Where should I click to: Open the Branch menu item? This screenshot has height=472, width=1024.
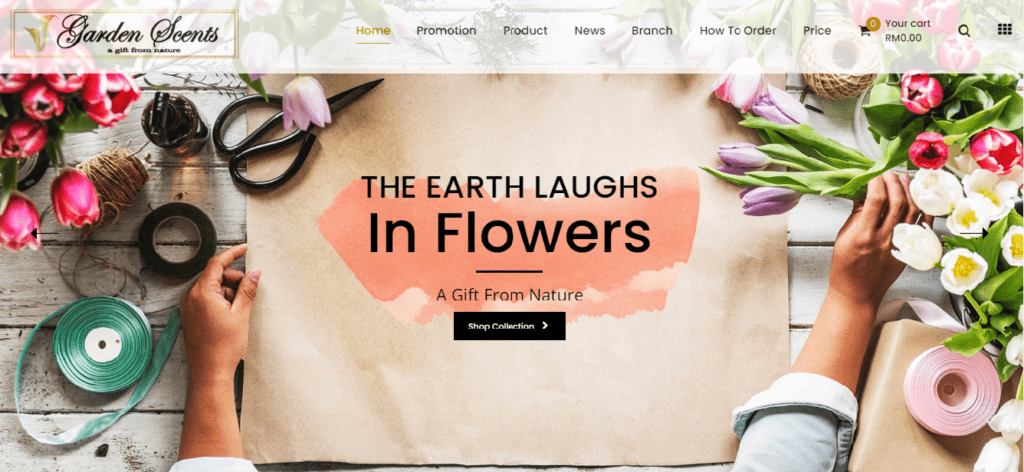(x=652, y=31)
